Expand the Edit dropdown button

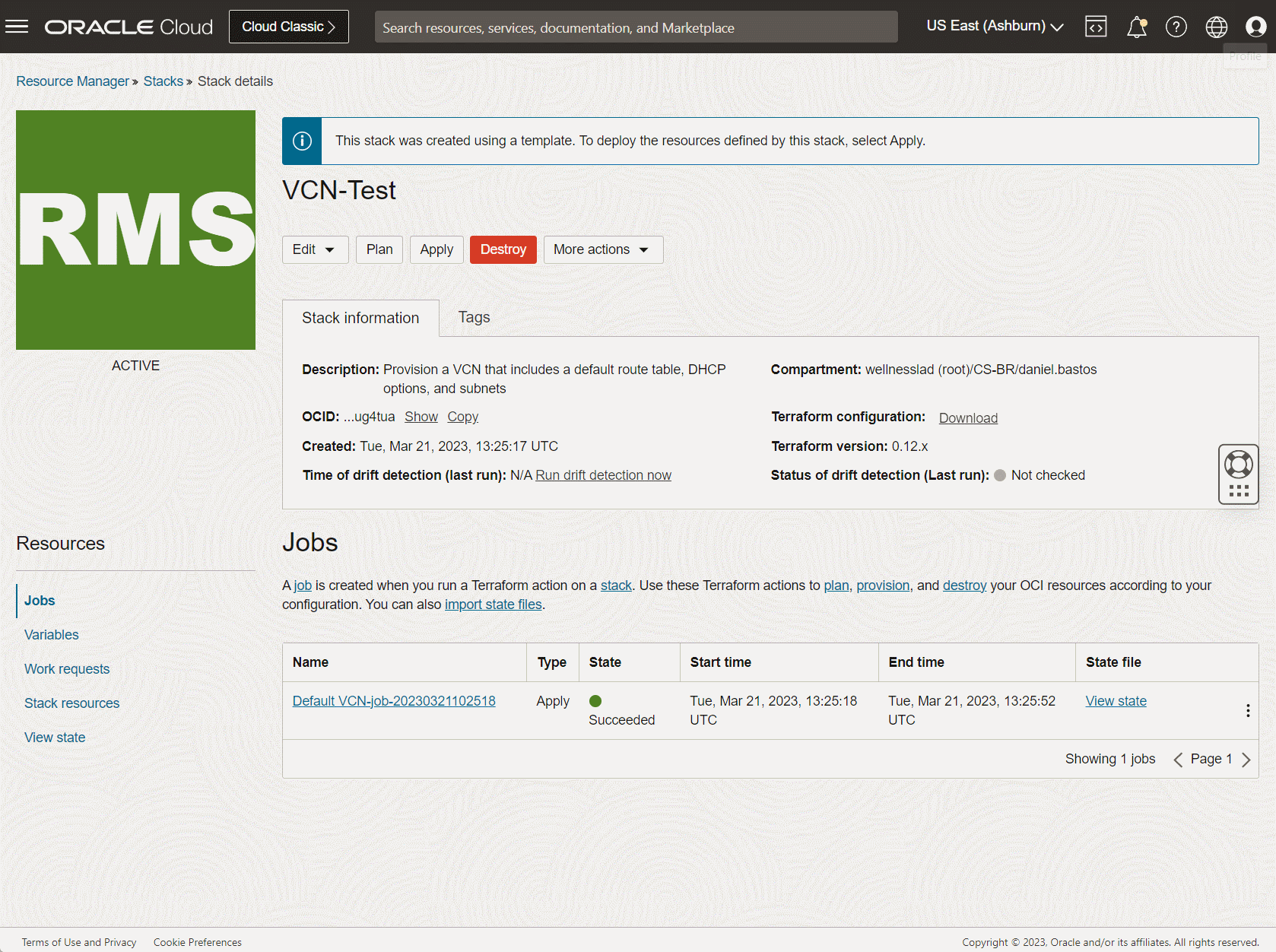[x=315, y=249]
